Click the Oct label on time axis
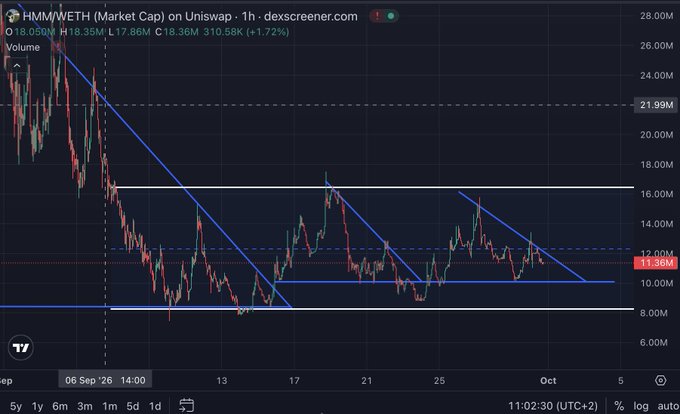 tap(548, 381)
